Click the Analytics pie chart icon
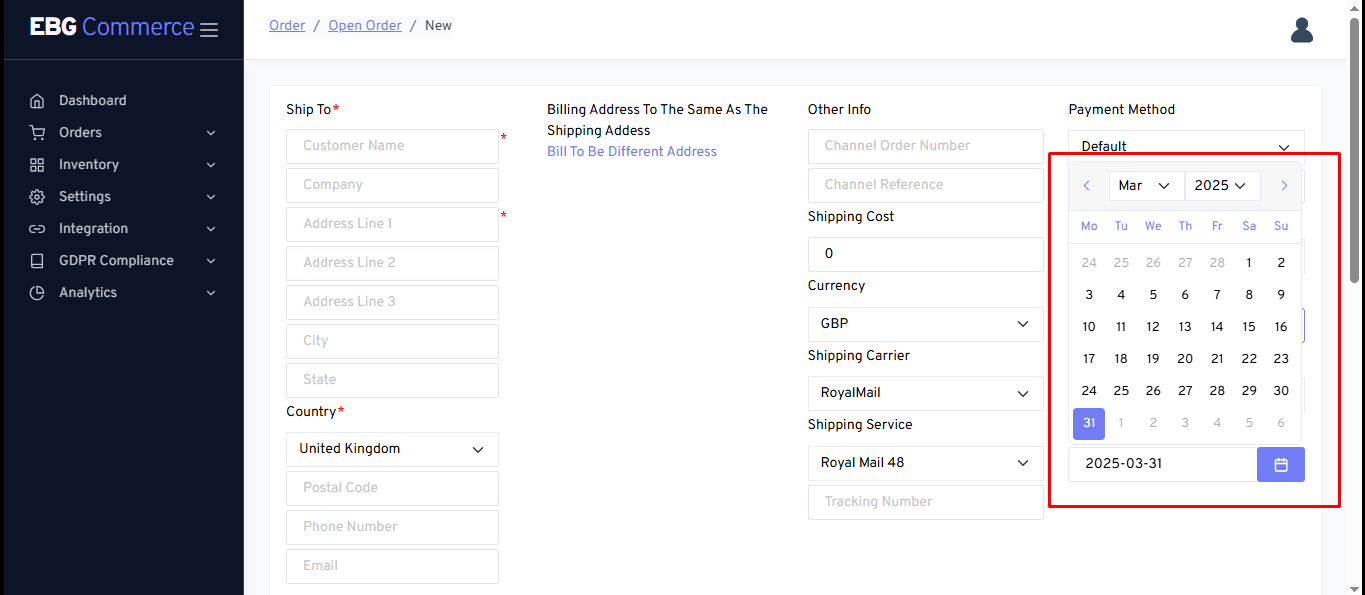 click(x=37, y=293)
